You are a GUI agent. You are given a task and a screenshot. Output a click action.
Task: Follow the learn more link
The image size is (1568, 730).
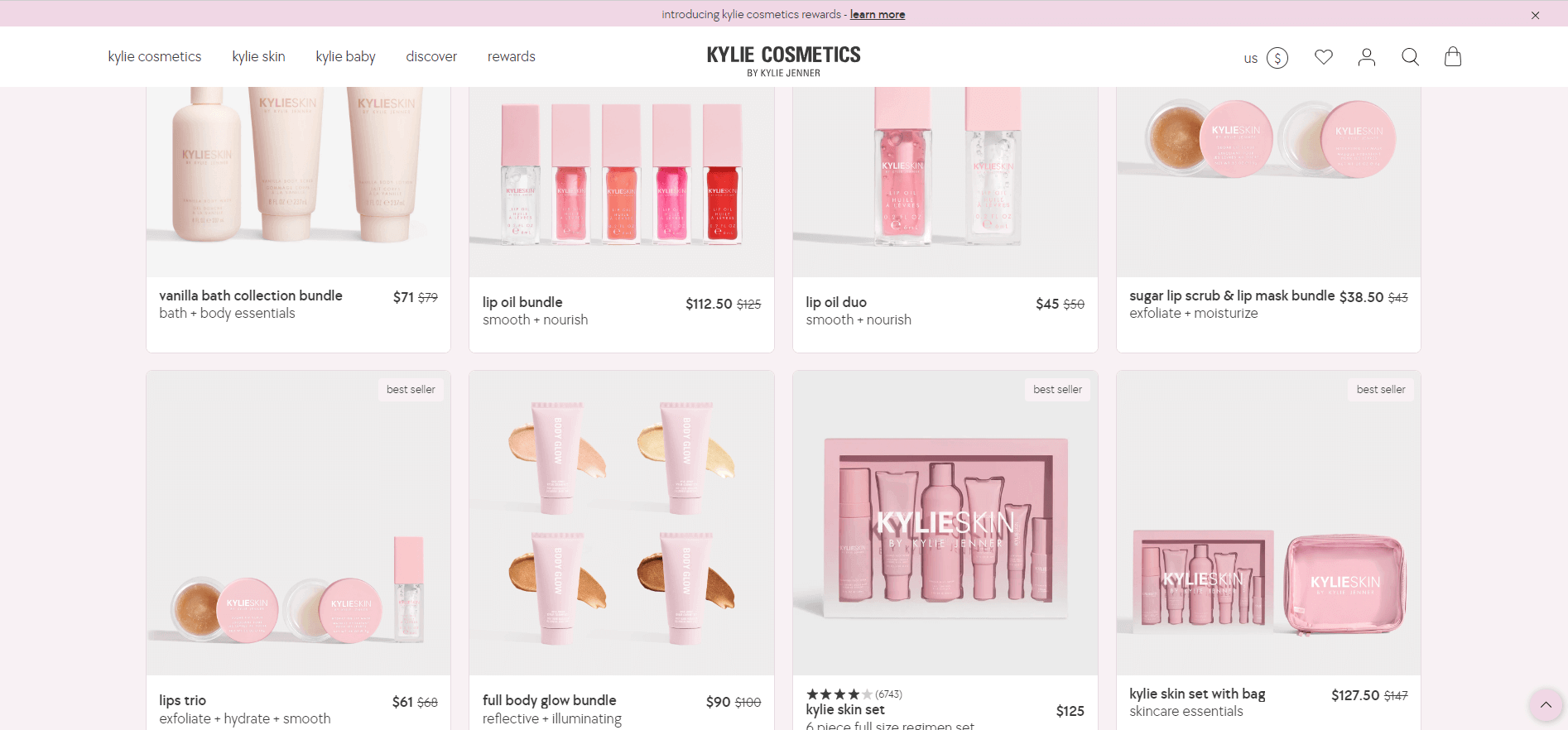coord(877,14)
